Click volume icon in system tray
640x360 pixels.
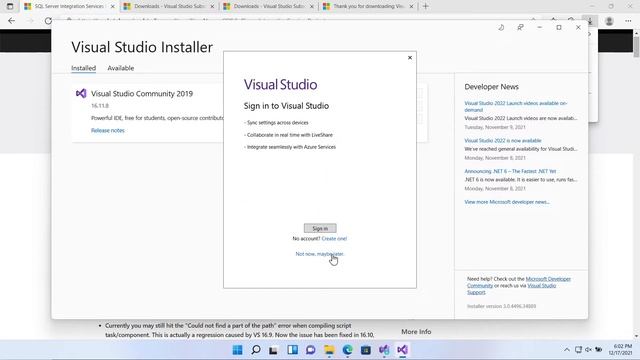pos(589,350)
